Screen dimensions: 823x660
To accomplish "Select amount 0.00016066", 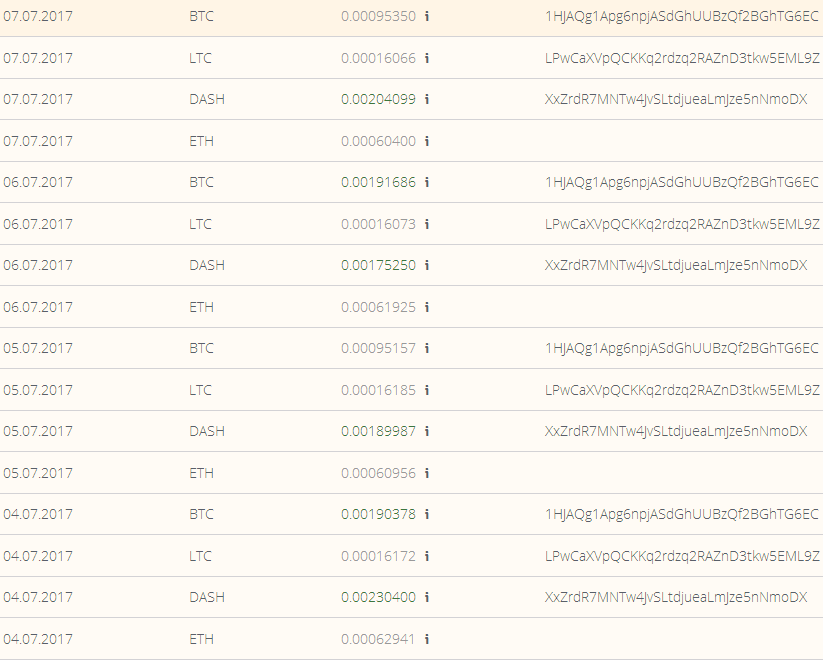I will [378, 58].
